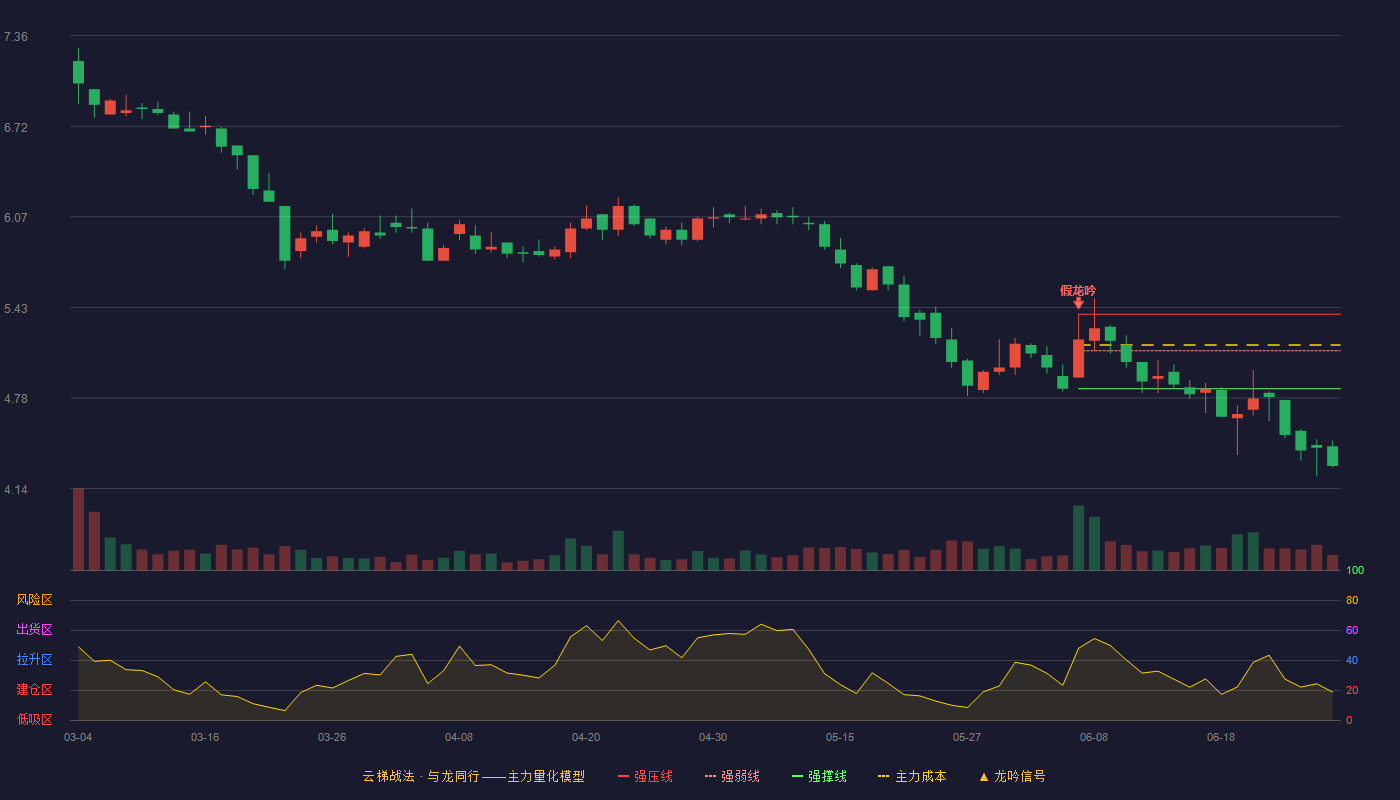Click the 04-08 date label
Screen dimensions: 1400x800
459,737
